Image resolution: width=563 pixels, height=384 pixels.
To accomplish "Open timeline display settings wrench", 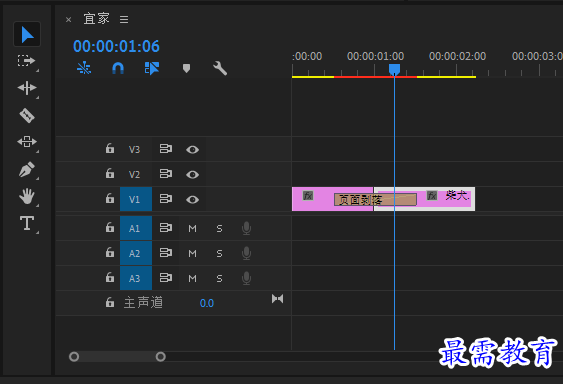I will click(x=220, y=68).
